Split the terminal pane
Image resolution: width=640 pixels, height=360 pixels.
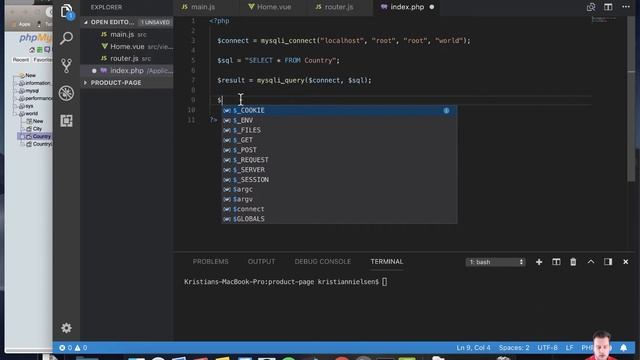click(x=556, y=262)
